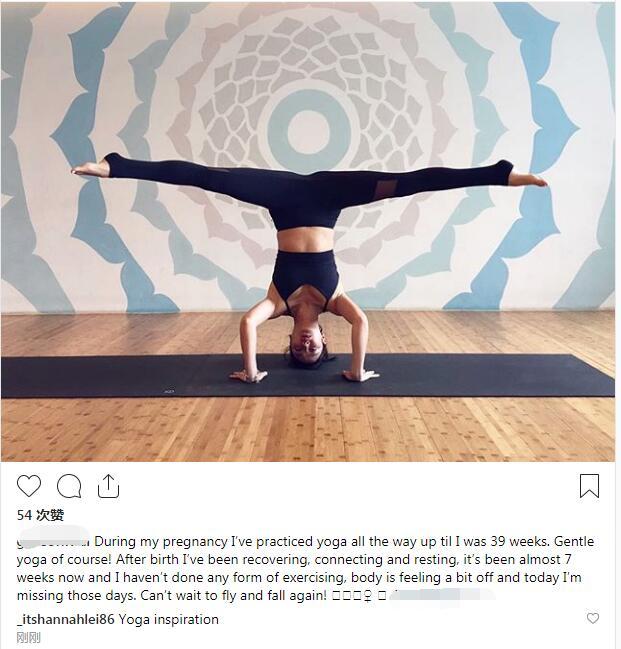View the 54 次赞 likes list

point(41,515)
